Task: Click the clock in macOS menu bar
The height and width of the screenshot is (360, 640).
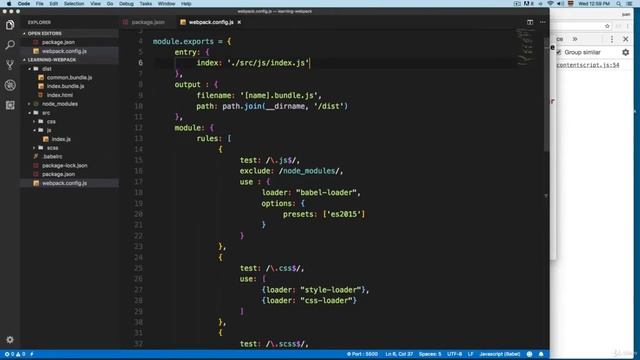Action: 594,4
